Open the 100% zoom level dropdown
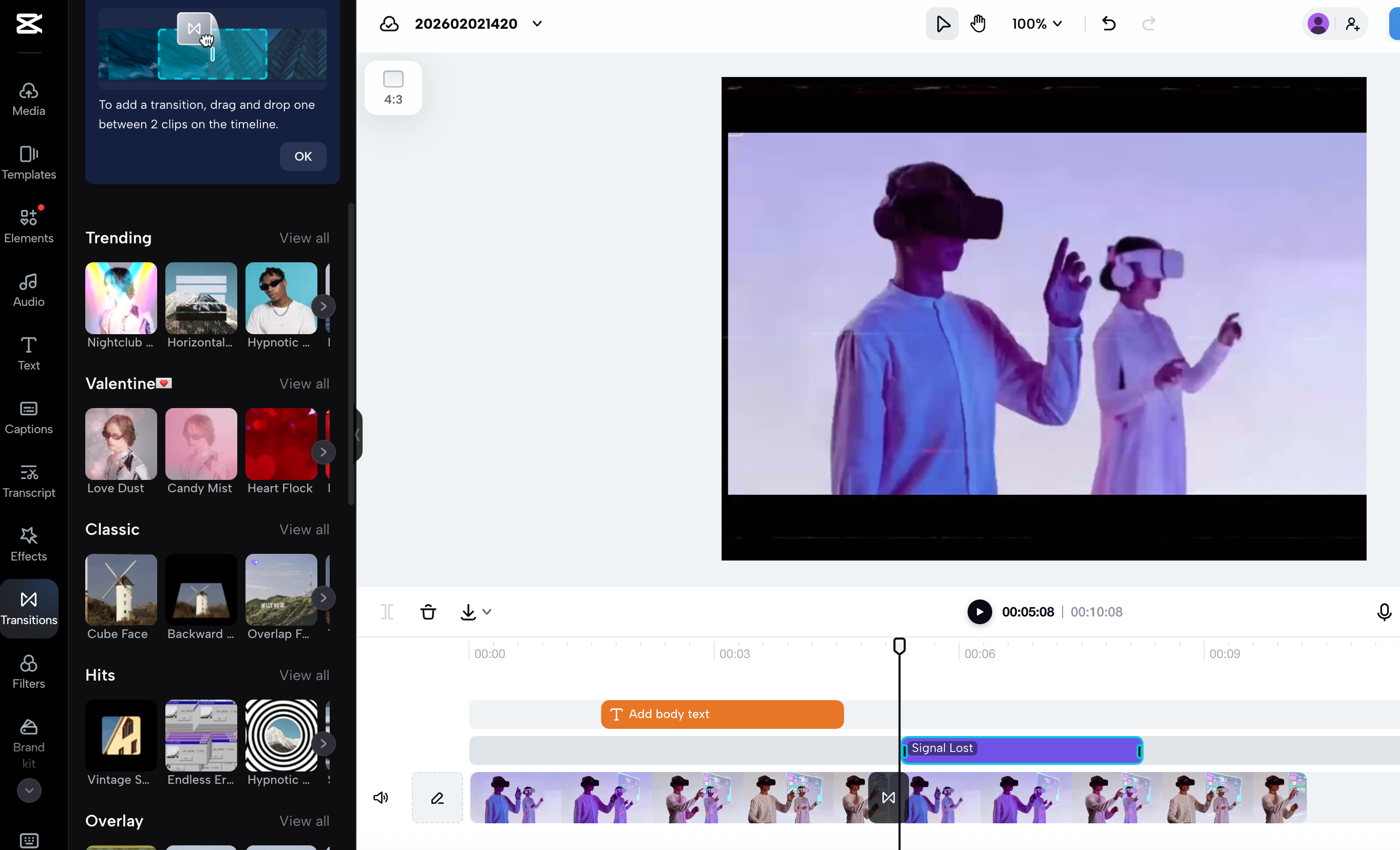This screenshot has height=850, width=1400. [1037, 23]
